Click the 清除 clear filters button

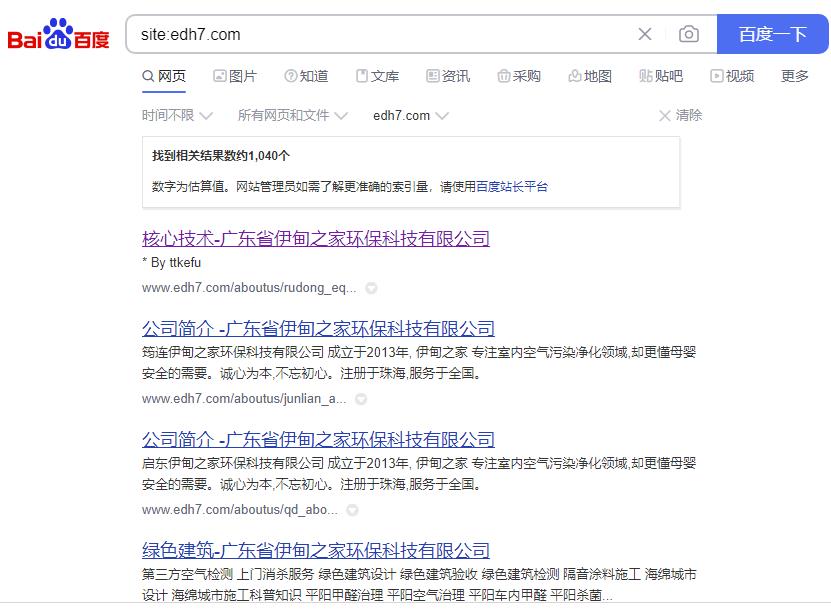(680, 116)
